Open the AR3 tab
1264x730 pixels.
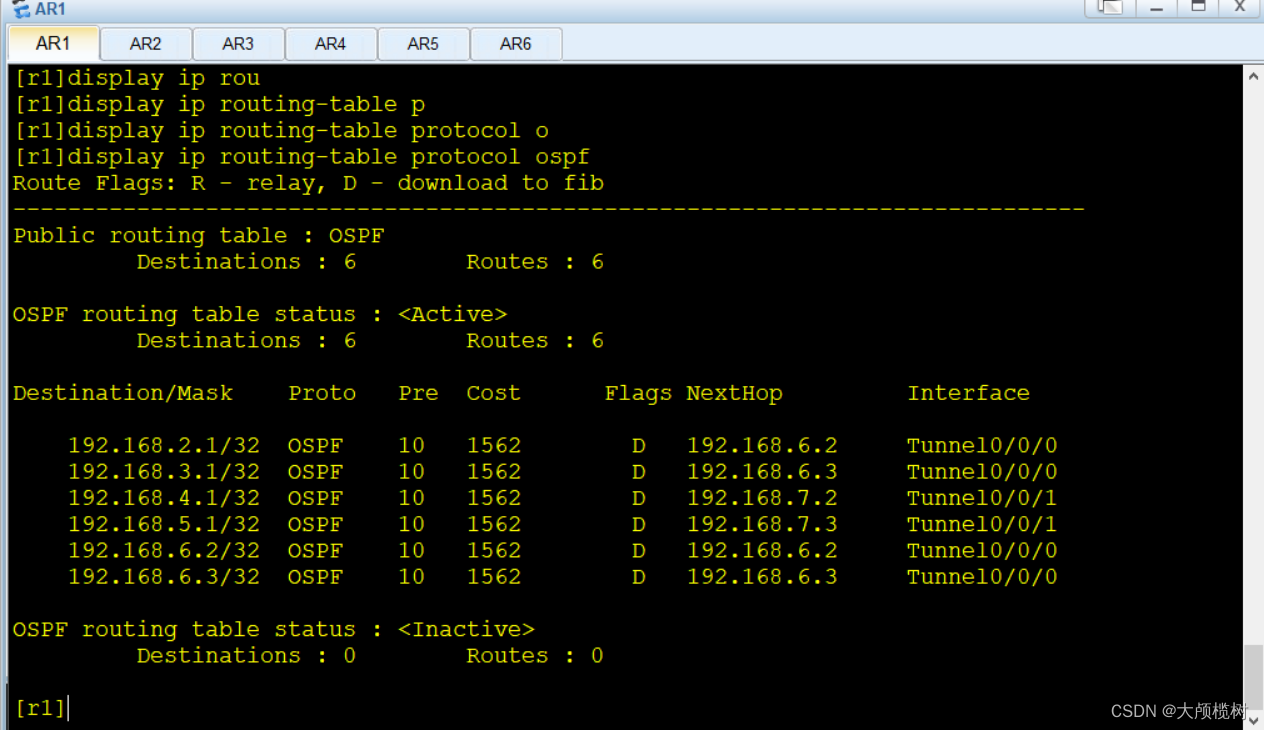coord(238,44)
